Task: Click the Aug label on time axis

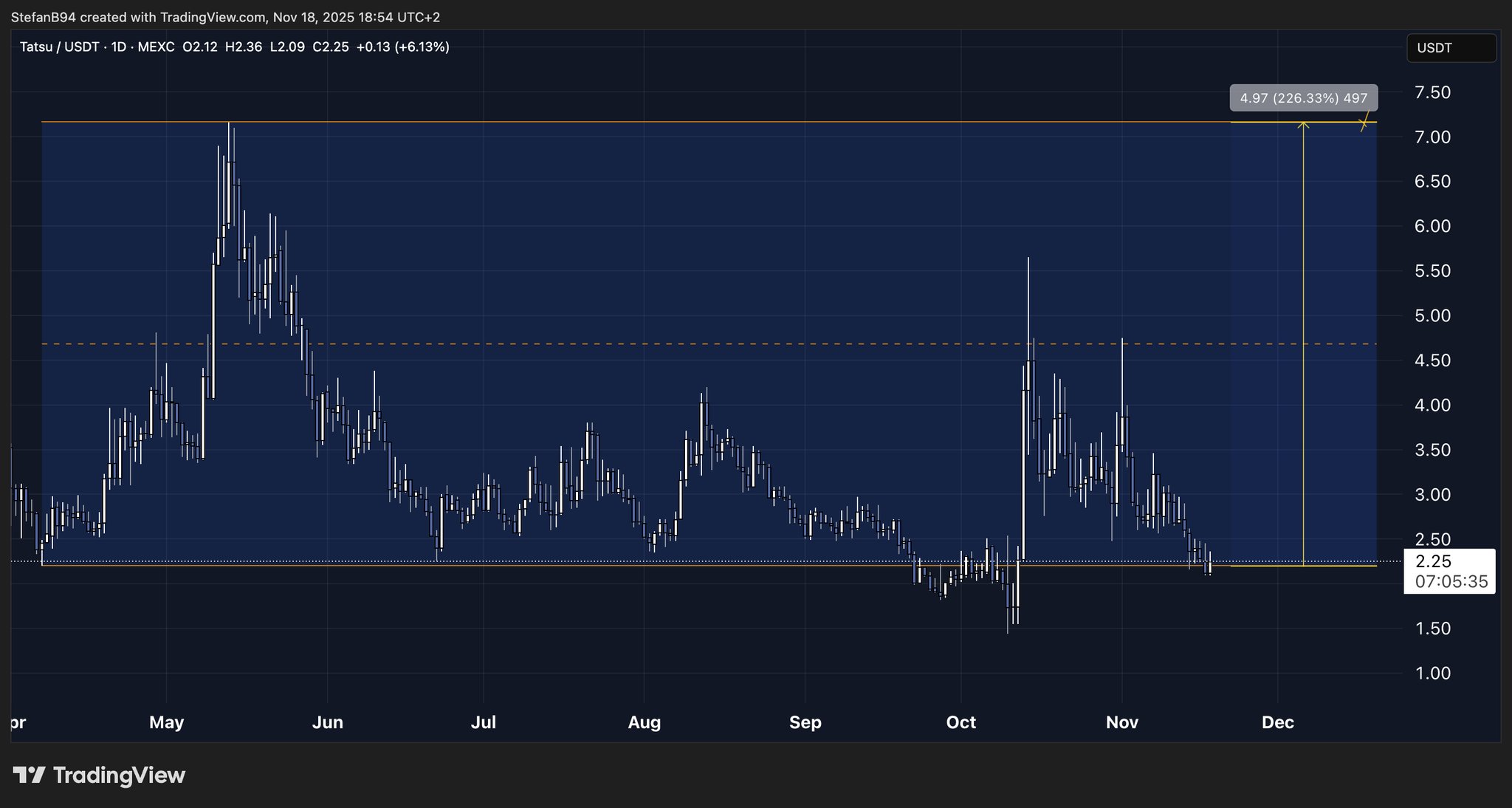Action: pyautogui.click(x=644, y=722)
